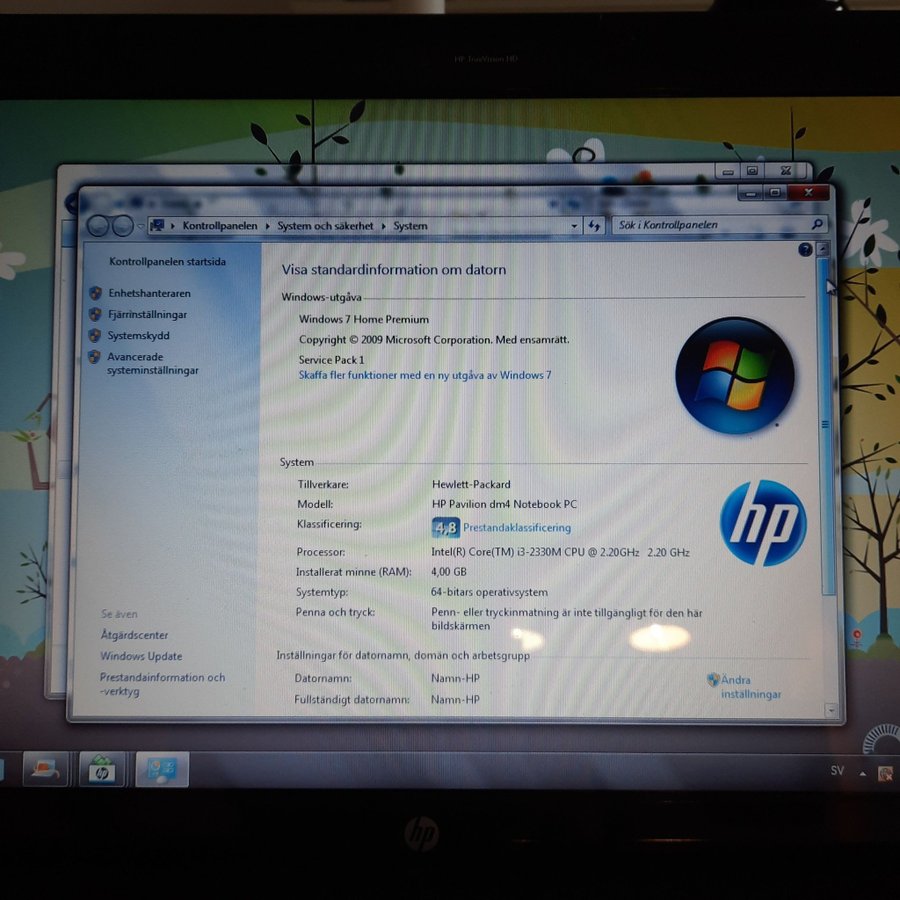Click Ändra inställningar link

point(750,687)
